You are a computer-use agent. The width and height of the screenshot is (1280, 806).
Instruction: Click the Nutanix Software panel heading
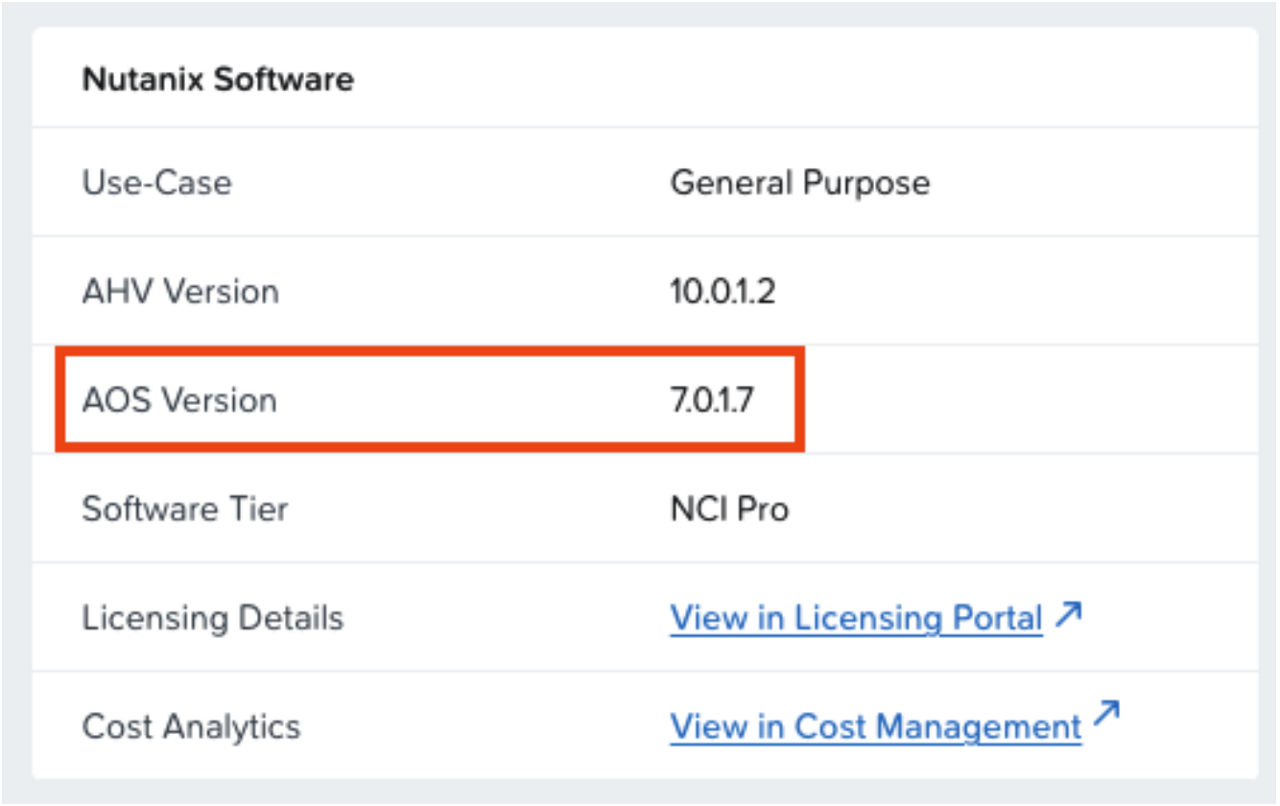click(218, 79)
